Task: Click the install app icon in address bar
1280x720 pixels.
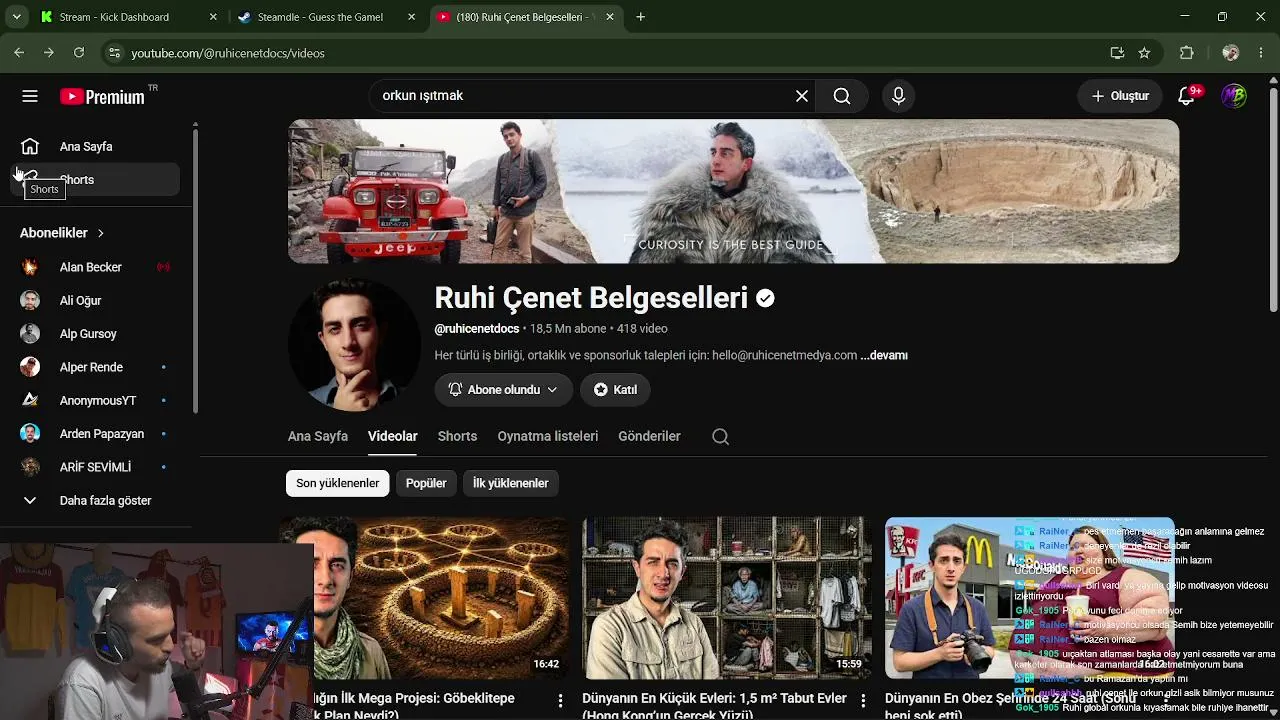Action: point(1117,53)
